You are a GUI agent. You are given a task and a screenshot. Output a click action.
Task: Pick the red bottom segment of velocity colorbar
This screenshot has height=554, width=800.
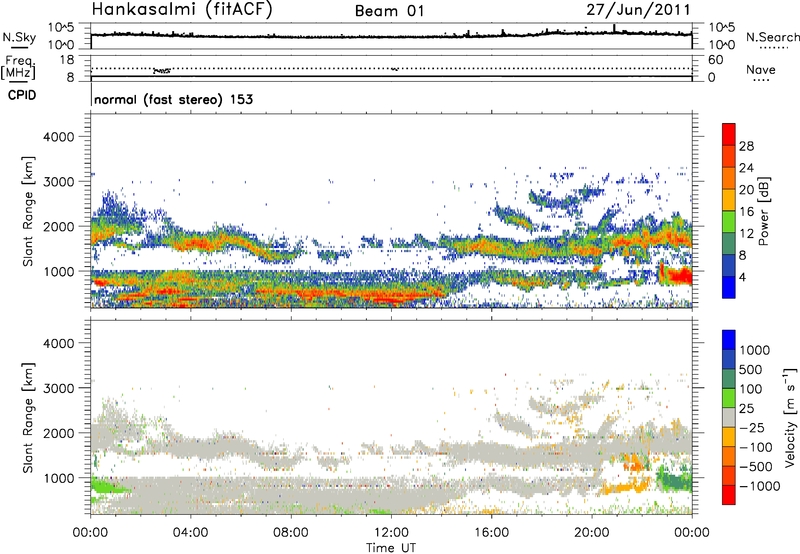click(729, 495)
